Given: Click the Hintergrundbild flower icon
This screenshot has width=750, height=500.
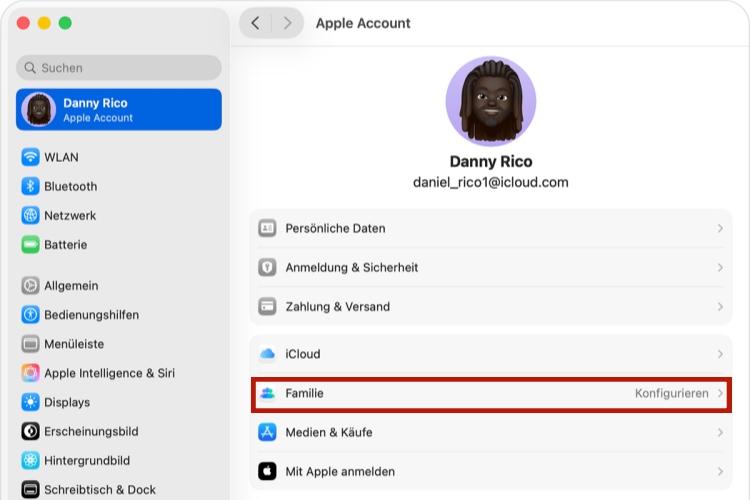Looking at the screenshot, I should tap(30, 461).
